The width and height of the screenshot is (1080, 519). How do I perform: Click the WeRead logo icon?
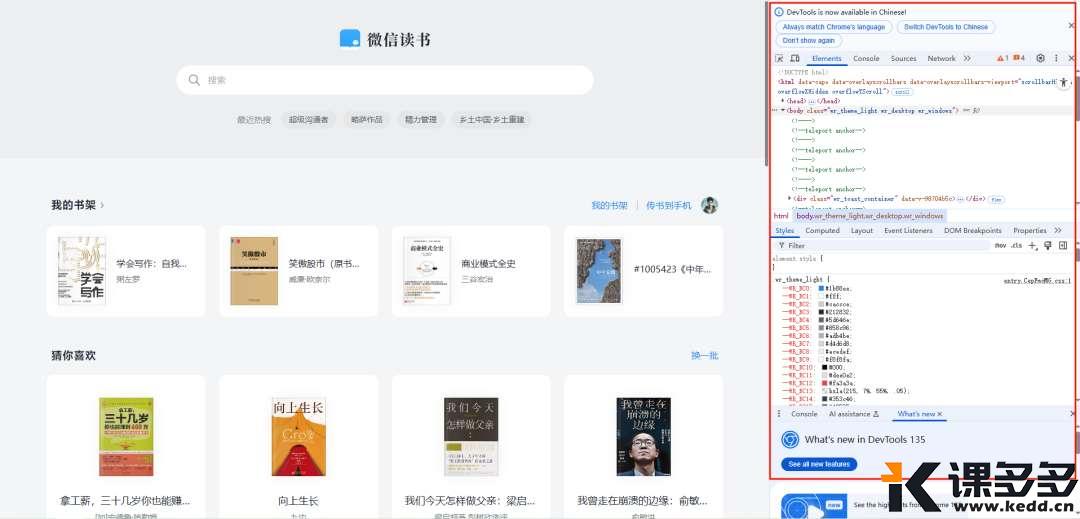click(x=350, y=39)
